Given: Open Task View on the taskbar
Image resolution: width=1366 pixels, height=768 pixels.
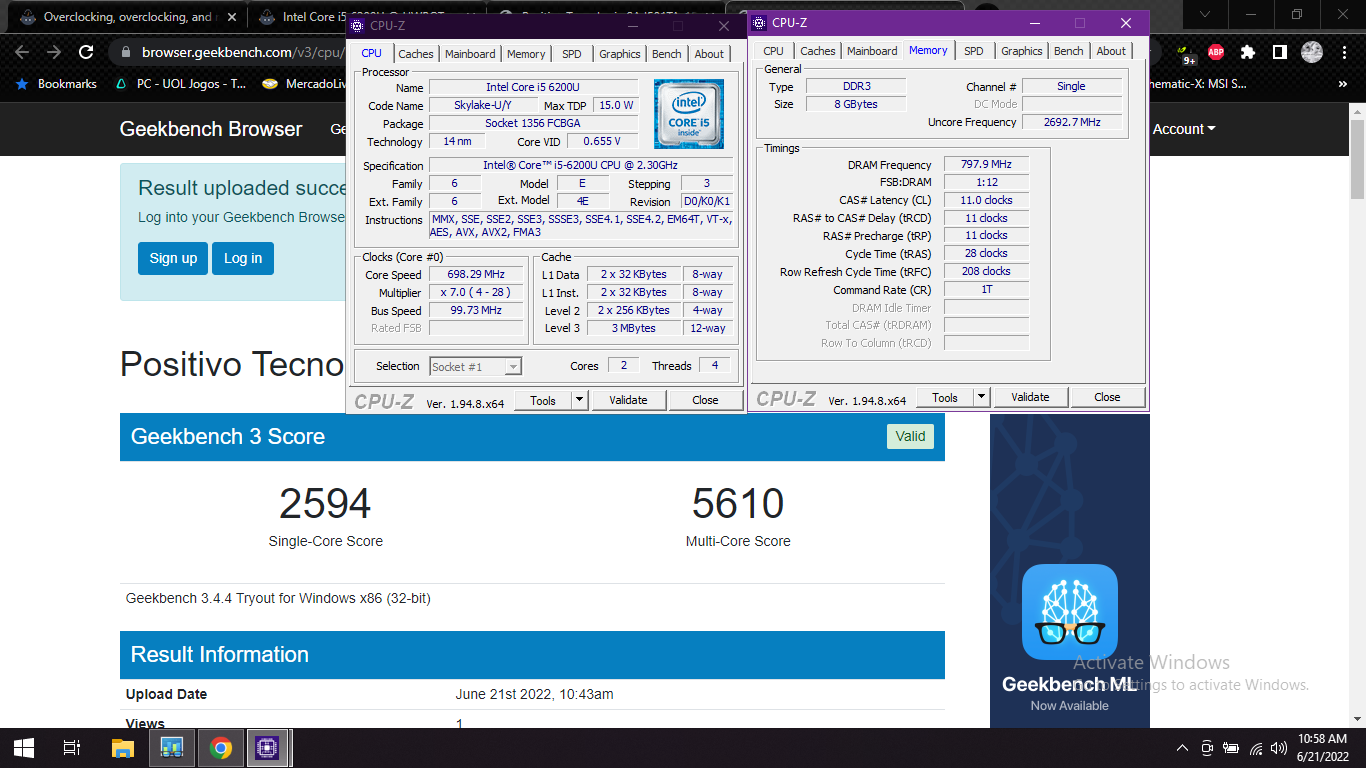Looking at the screenshot, I should tap(72, 747).
